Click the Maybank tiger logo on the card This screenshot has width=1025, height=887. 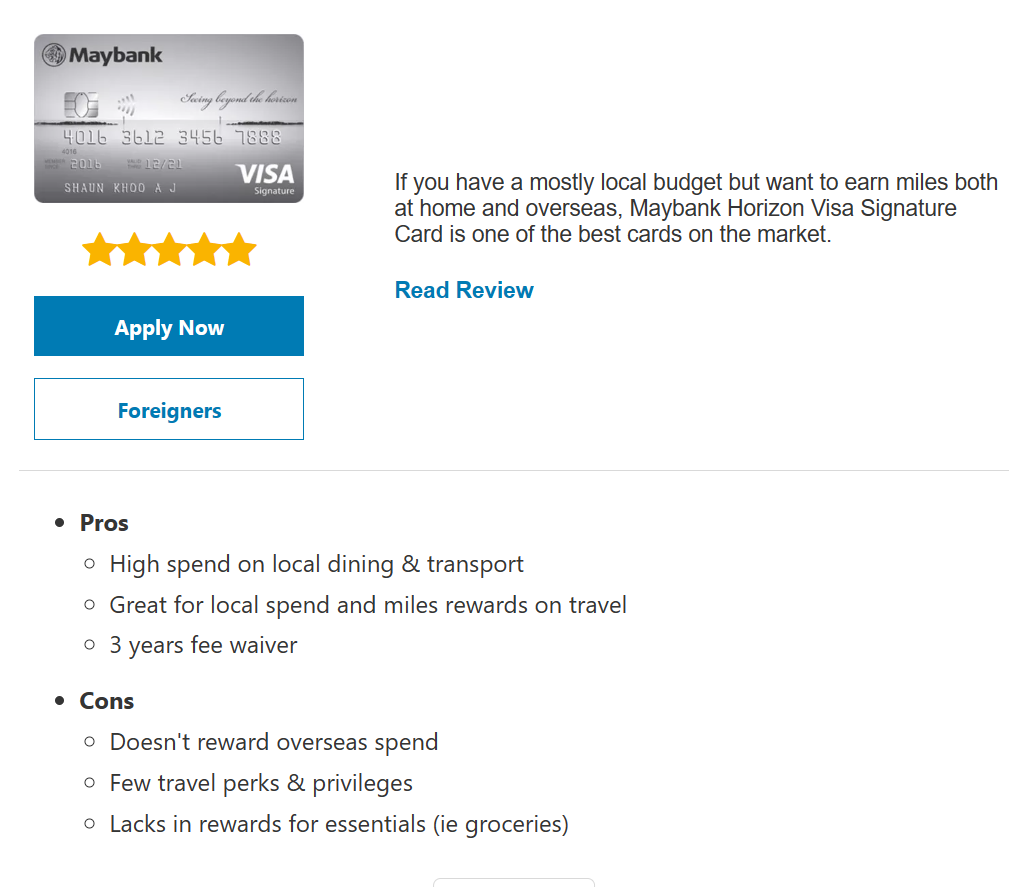54,55
